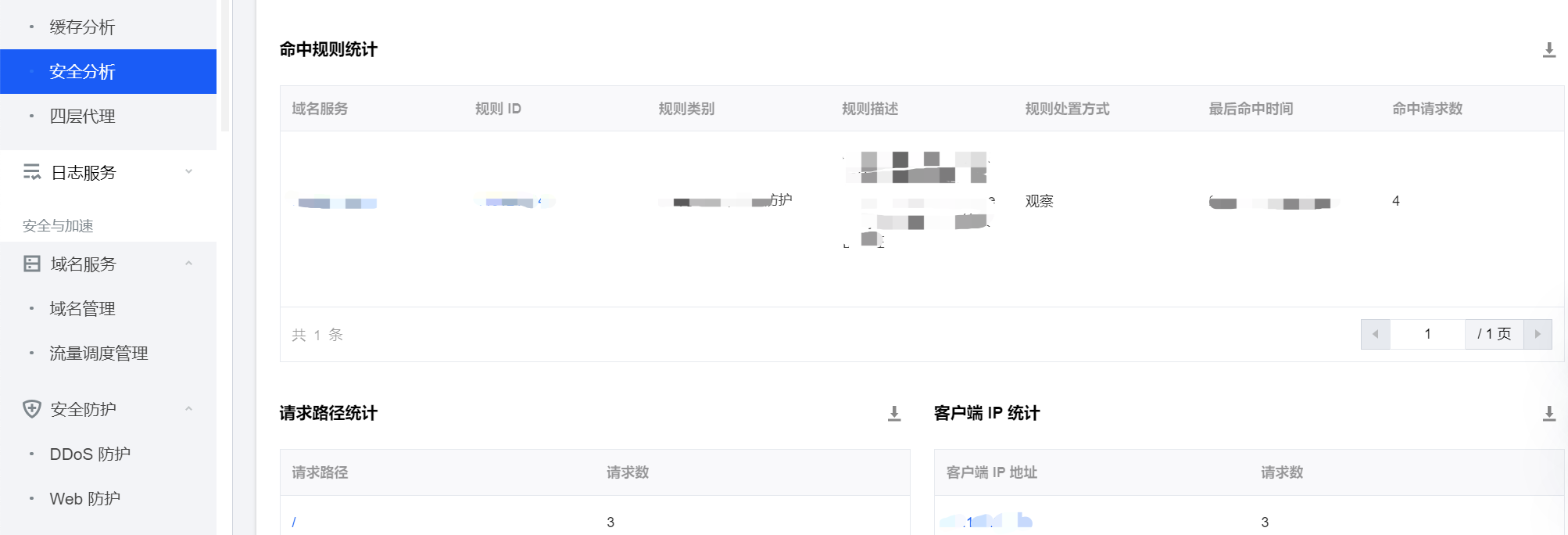
Task: Open the '/' request path link
Action: coord(294,522)
